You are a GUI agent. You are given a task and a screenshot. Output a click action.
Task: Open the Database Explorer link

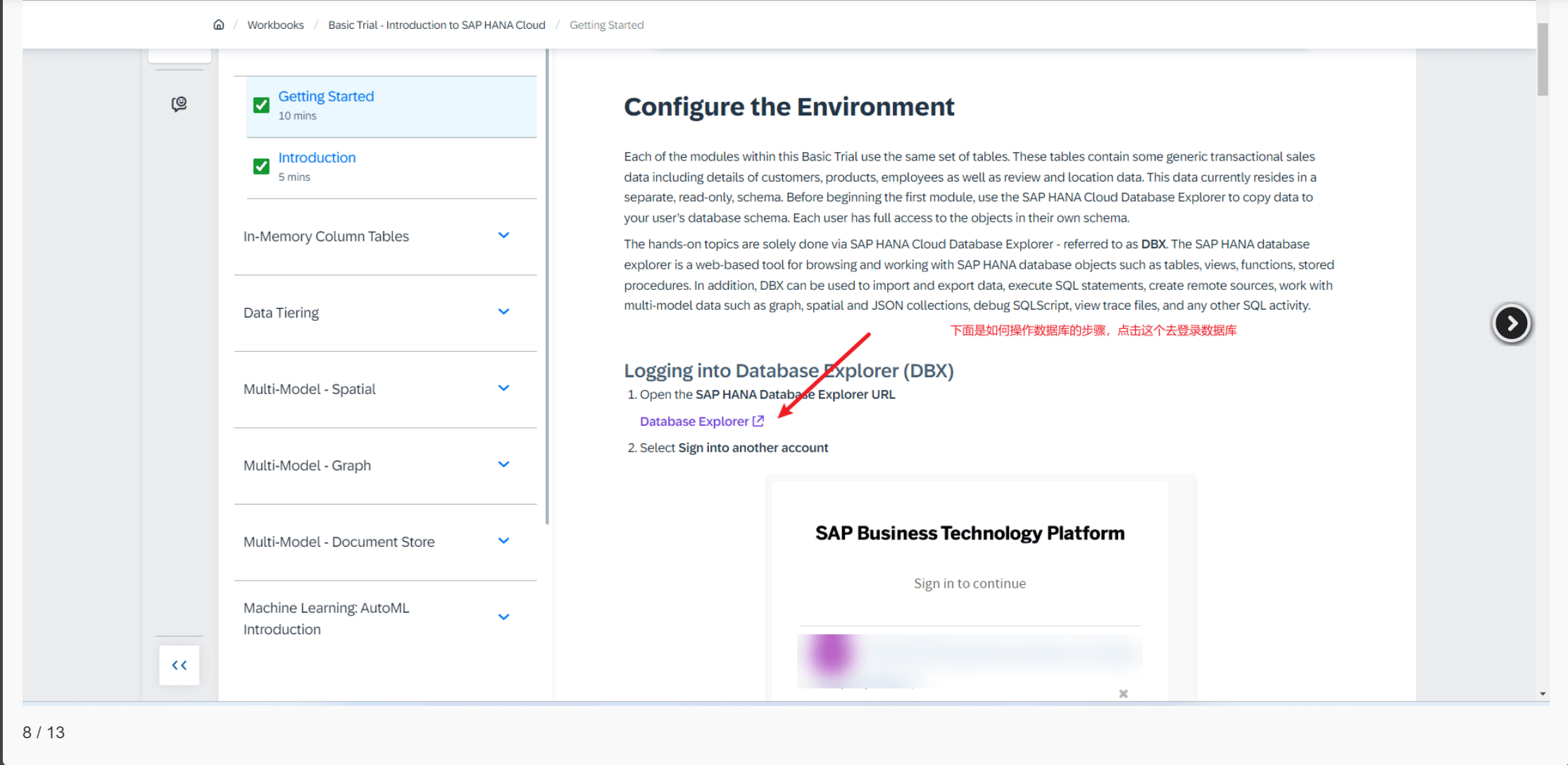click(694, 421)
